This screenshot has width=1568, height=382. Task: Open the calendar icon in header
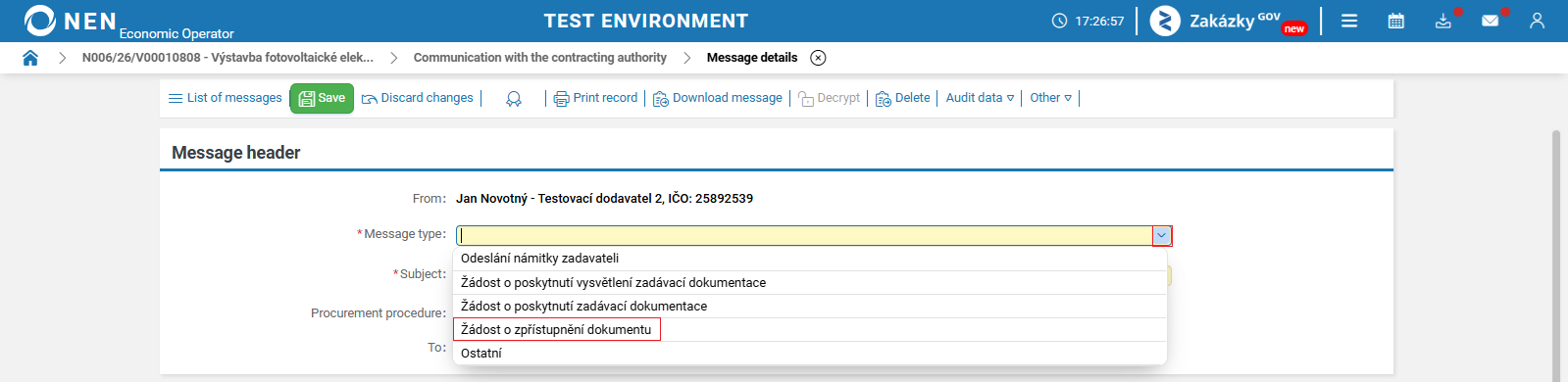(1396, 21)
